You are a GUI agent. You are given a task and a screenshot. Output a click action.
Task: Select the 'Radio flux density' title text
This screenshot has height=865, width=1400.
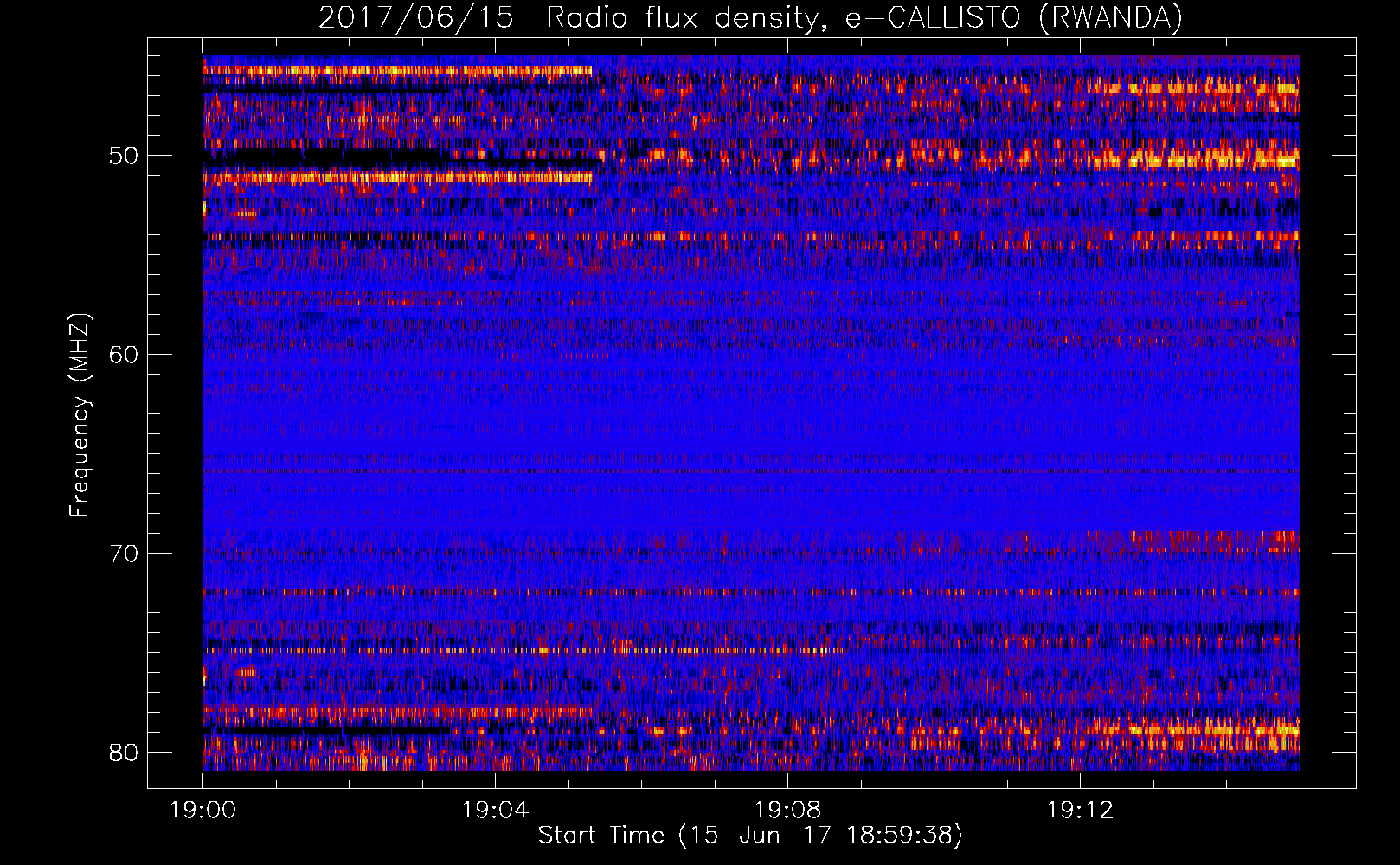click(x=683, y=18)
